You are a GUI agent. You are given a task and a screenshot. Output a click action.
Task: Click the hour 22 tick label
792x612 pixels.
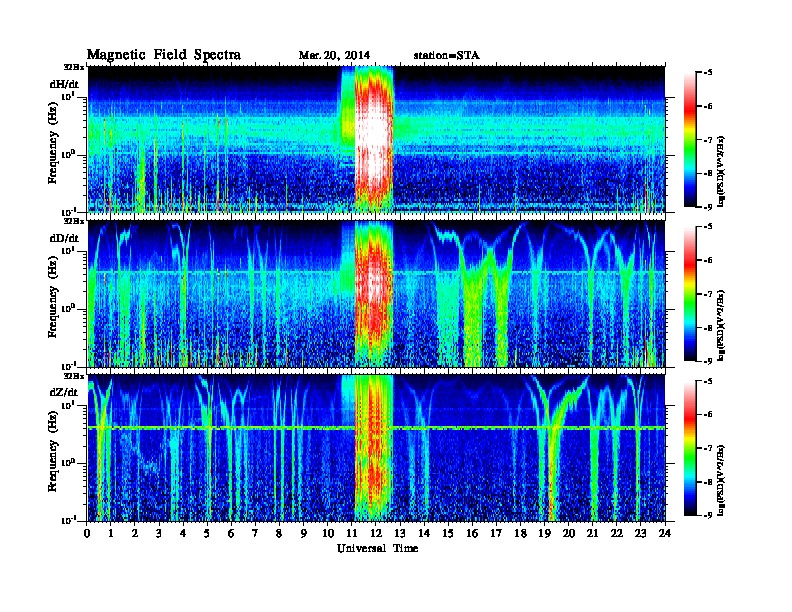pyautogui.click(x=617, y=534)
